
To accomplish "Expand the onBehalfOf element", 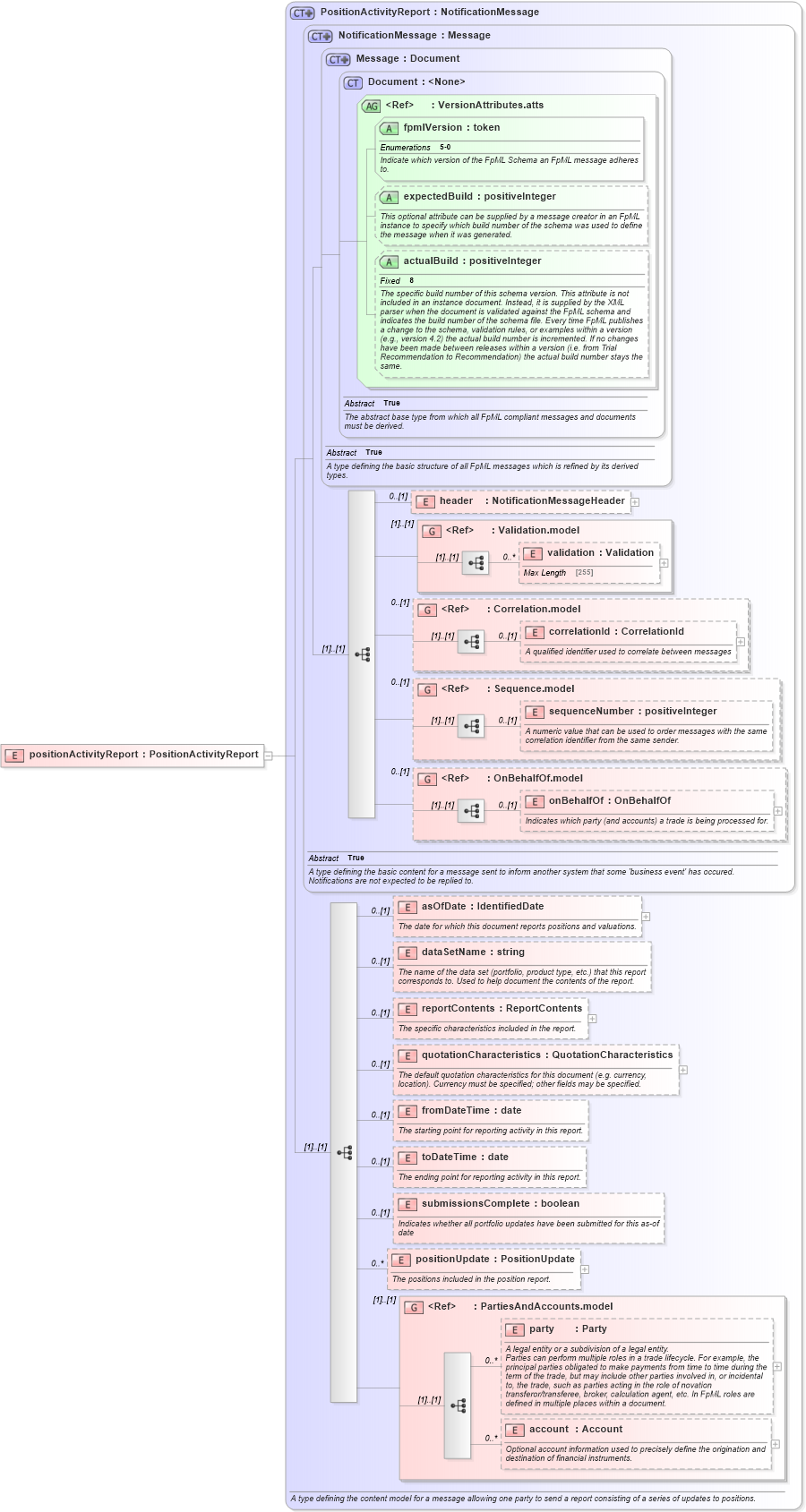I will coord(777,811).
